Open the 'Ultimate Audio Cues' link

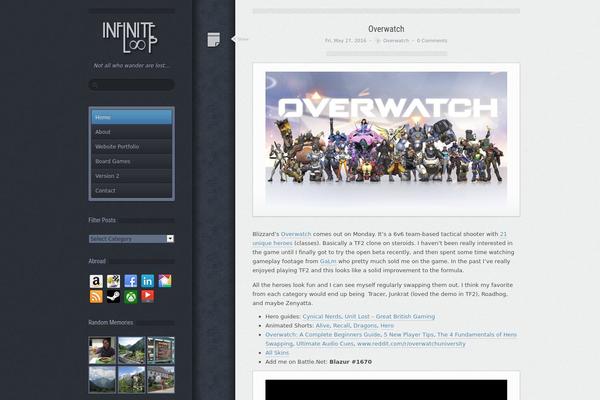click(325, 344)
